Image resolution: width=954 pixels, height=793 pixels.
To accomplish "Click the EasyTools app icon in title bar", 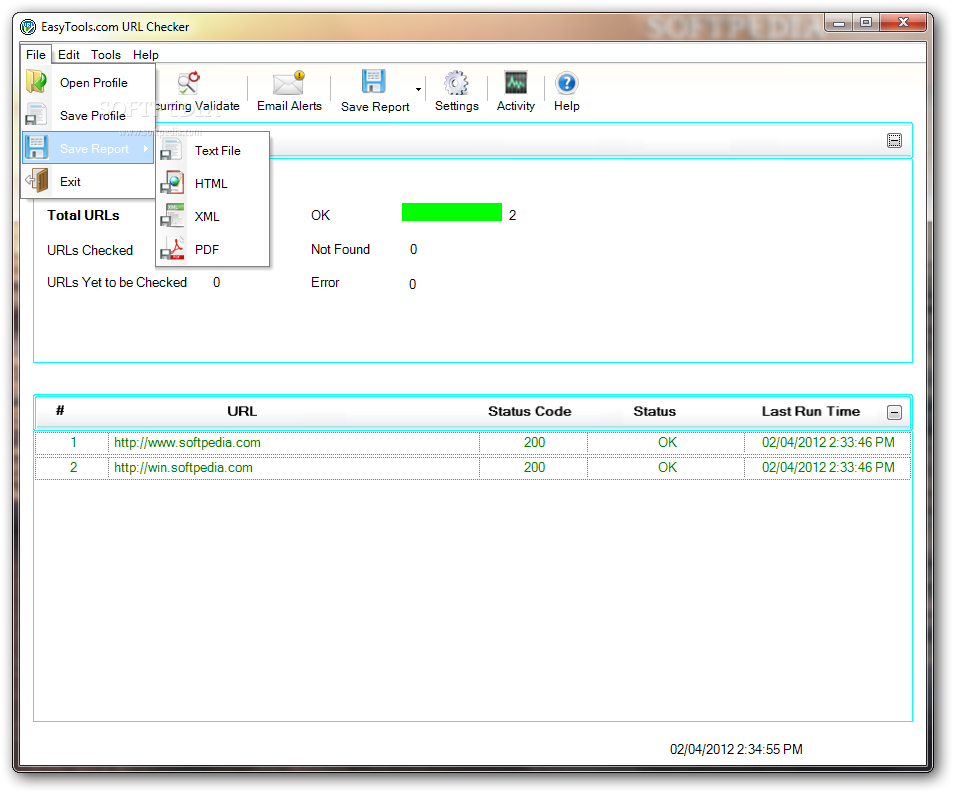I will (x=28, y=27).
